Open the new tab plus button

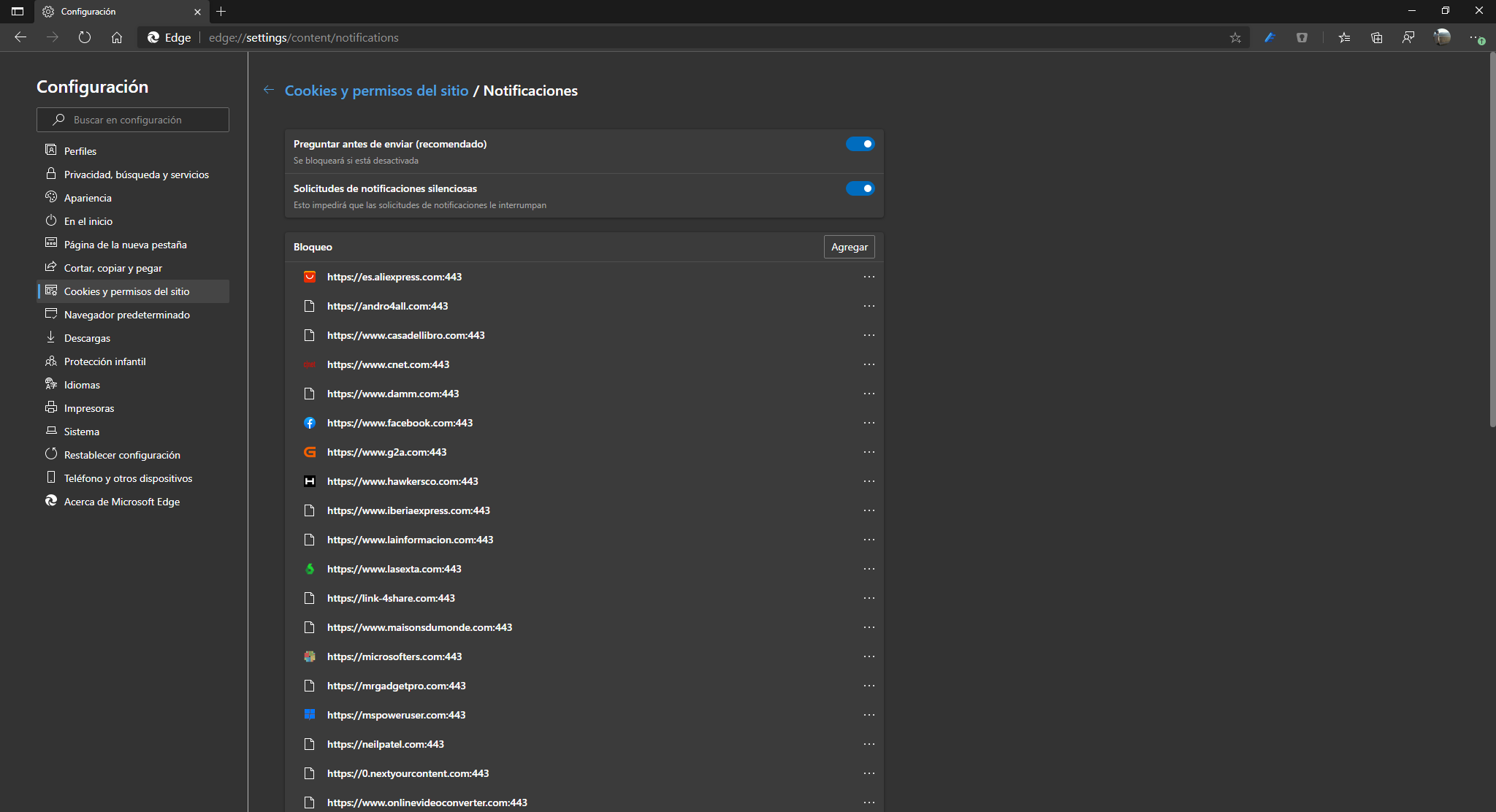221,11
